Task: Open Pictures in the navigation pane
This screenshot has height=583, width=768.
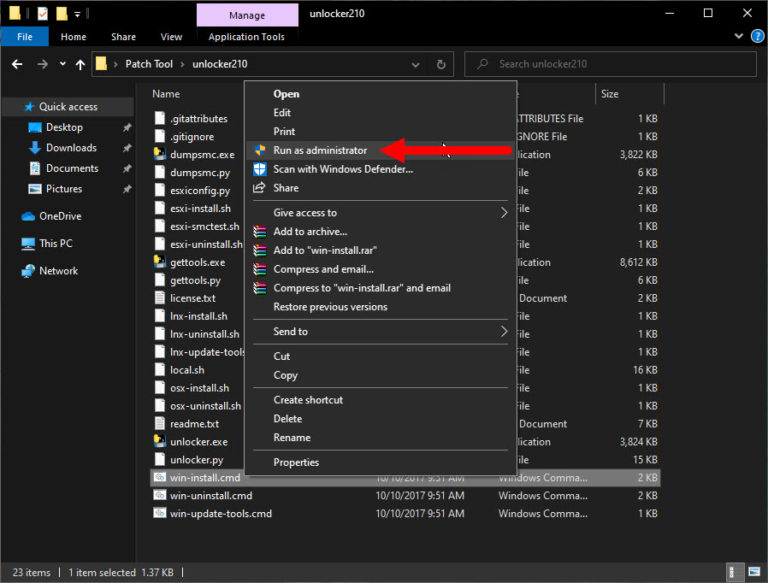Action: coord(64,189)
